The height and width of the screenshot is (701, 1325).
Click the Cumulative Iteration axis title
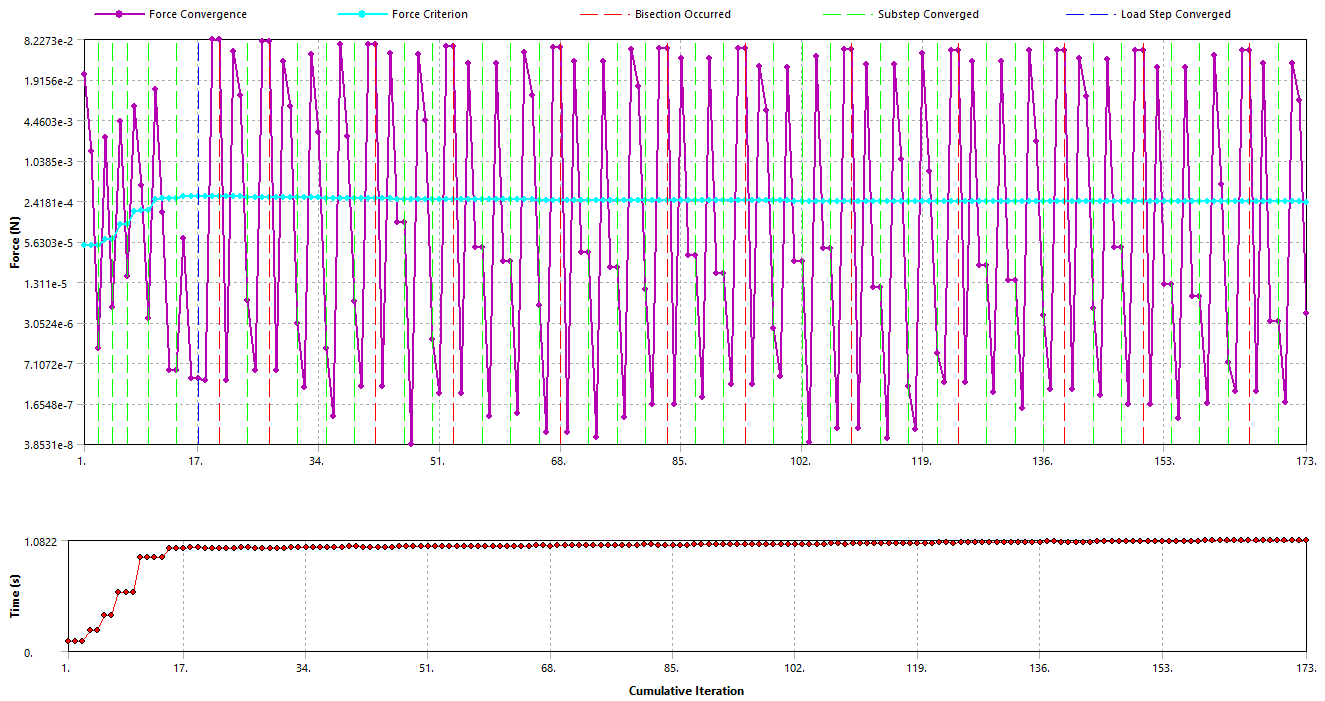click(x=686, y=691)
